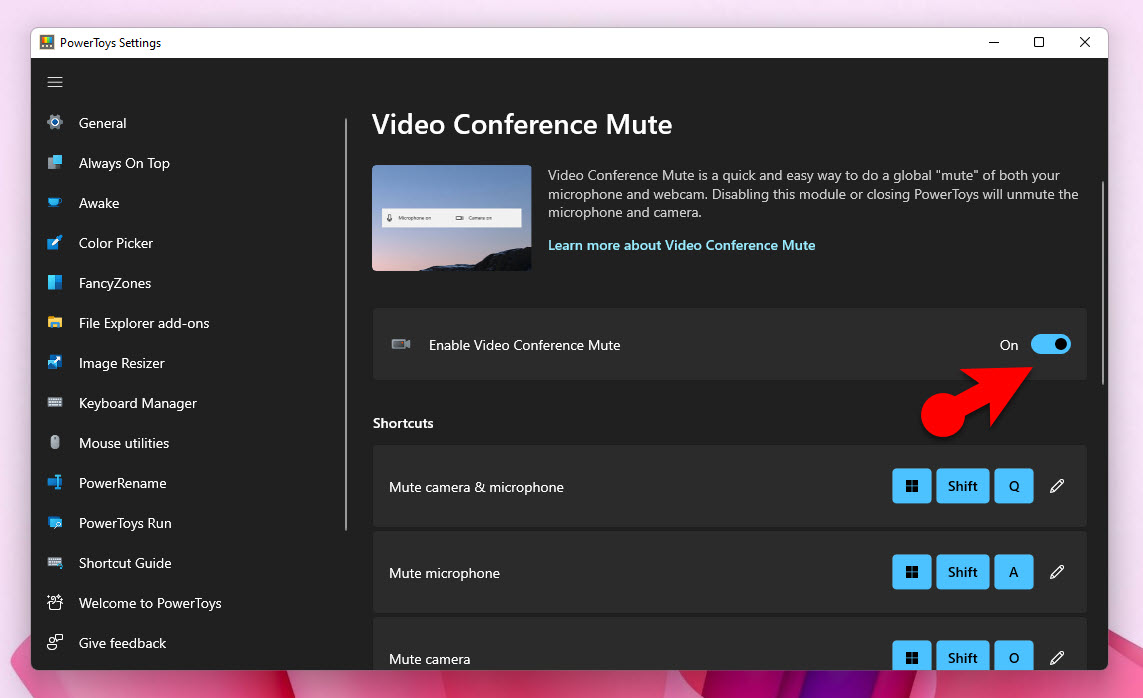
Task: Open File Explorer add-ons page
Action: (144, 323)
